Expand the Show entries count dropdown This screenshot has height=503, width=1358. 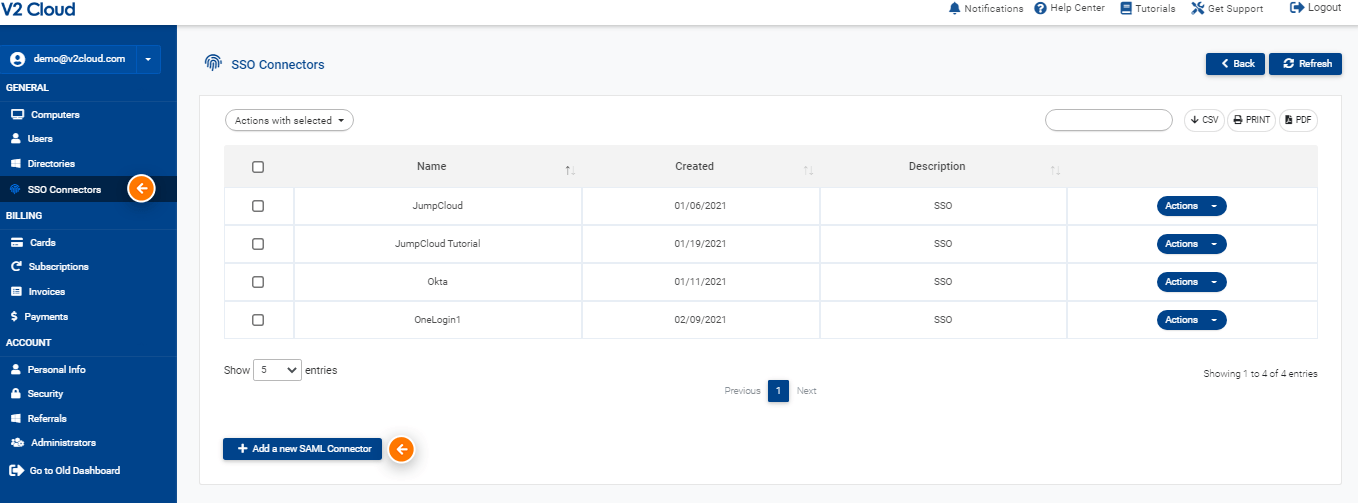(277, 370)
